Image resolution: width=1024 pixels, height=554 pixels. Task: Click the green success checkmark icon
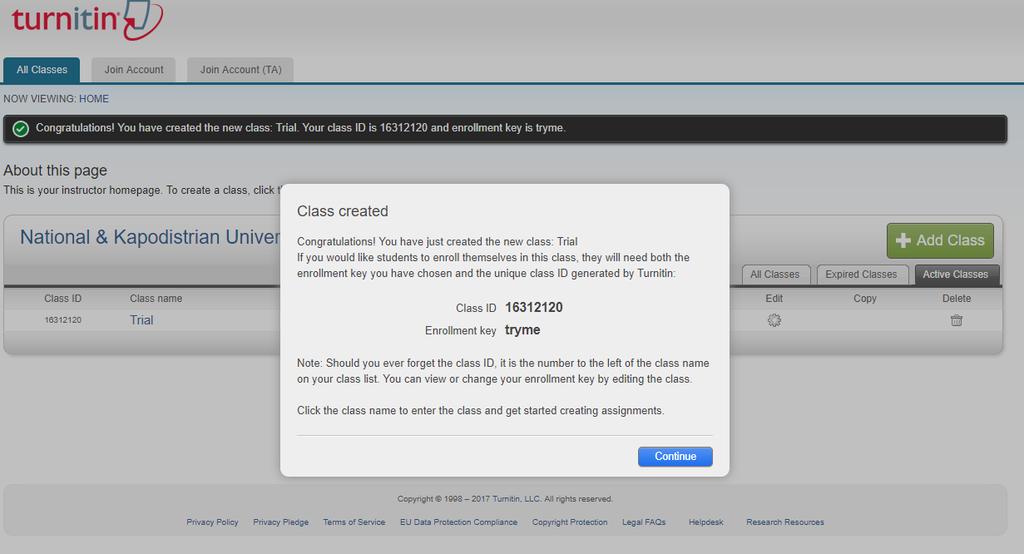pyautogui.click(x=20, y=129)
